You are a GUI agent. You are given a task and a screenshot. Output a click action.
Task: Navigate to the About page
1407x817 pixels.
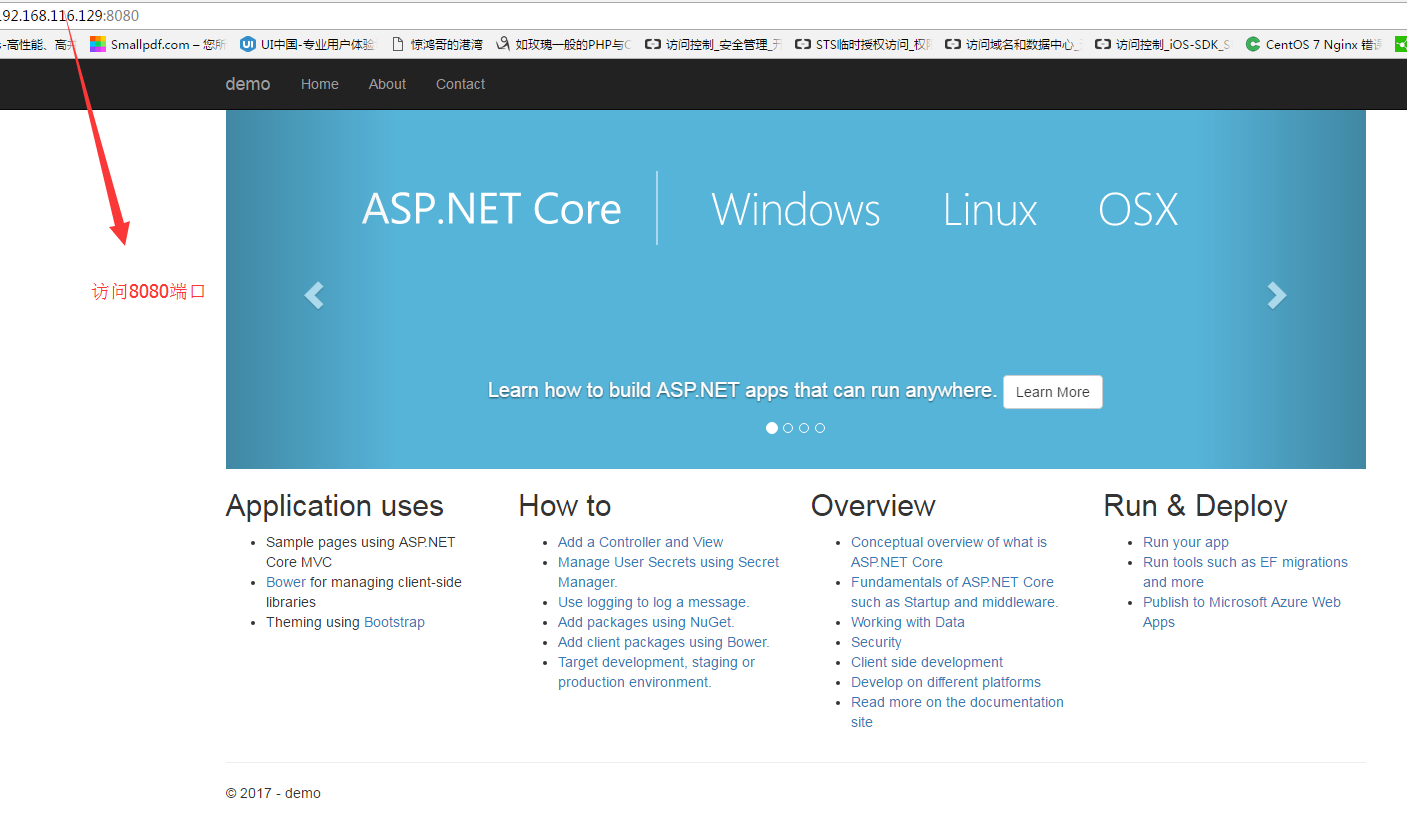pyautogui.click(x=387, y=84)
